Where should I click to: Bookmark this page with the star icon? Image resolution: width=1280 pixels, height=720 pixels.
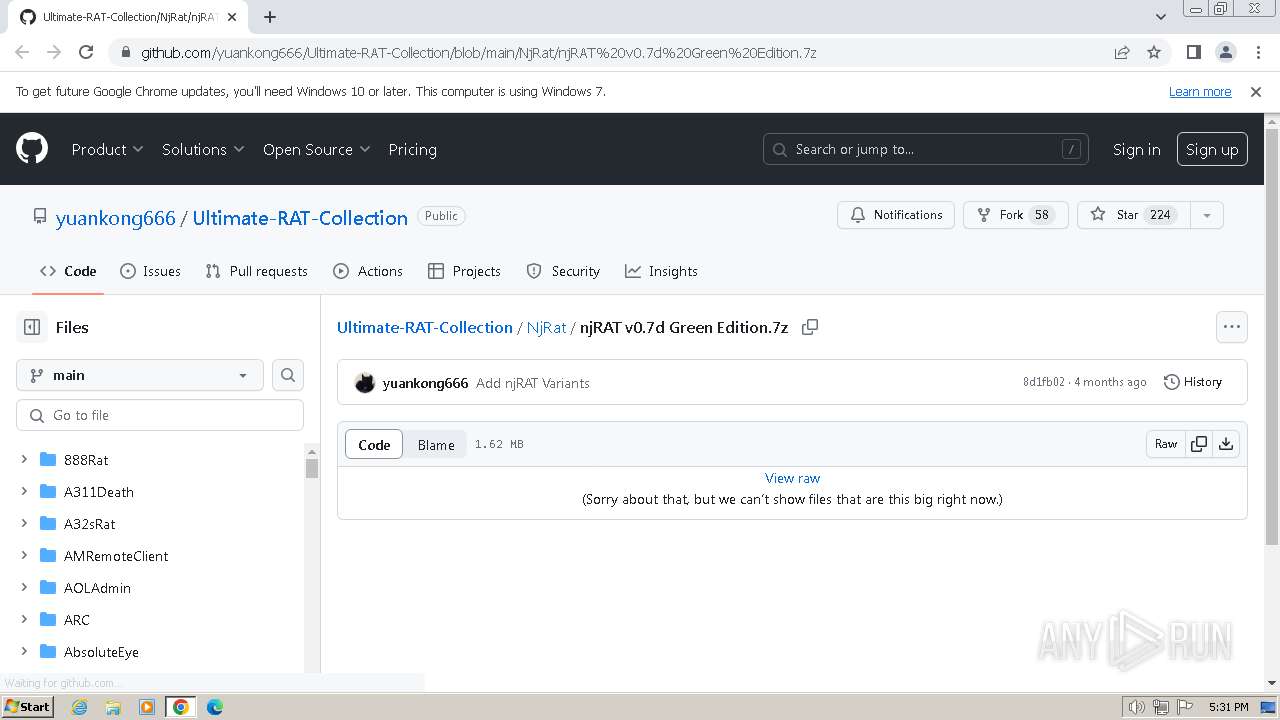tap(1154, 52)
